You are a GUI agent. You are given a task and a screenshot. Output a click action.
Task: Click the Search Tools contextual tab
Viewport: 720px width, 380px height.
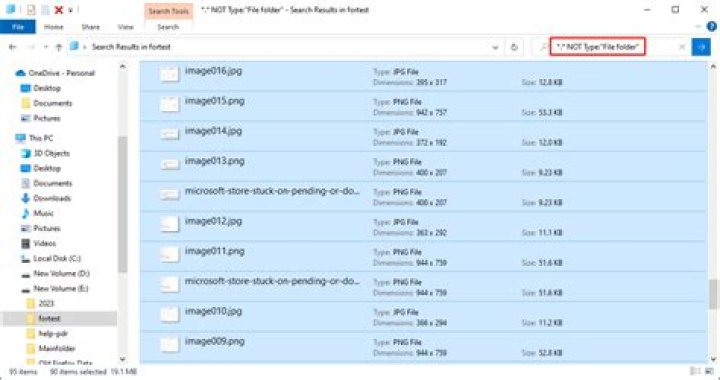[169, 11]
